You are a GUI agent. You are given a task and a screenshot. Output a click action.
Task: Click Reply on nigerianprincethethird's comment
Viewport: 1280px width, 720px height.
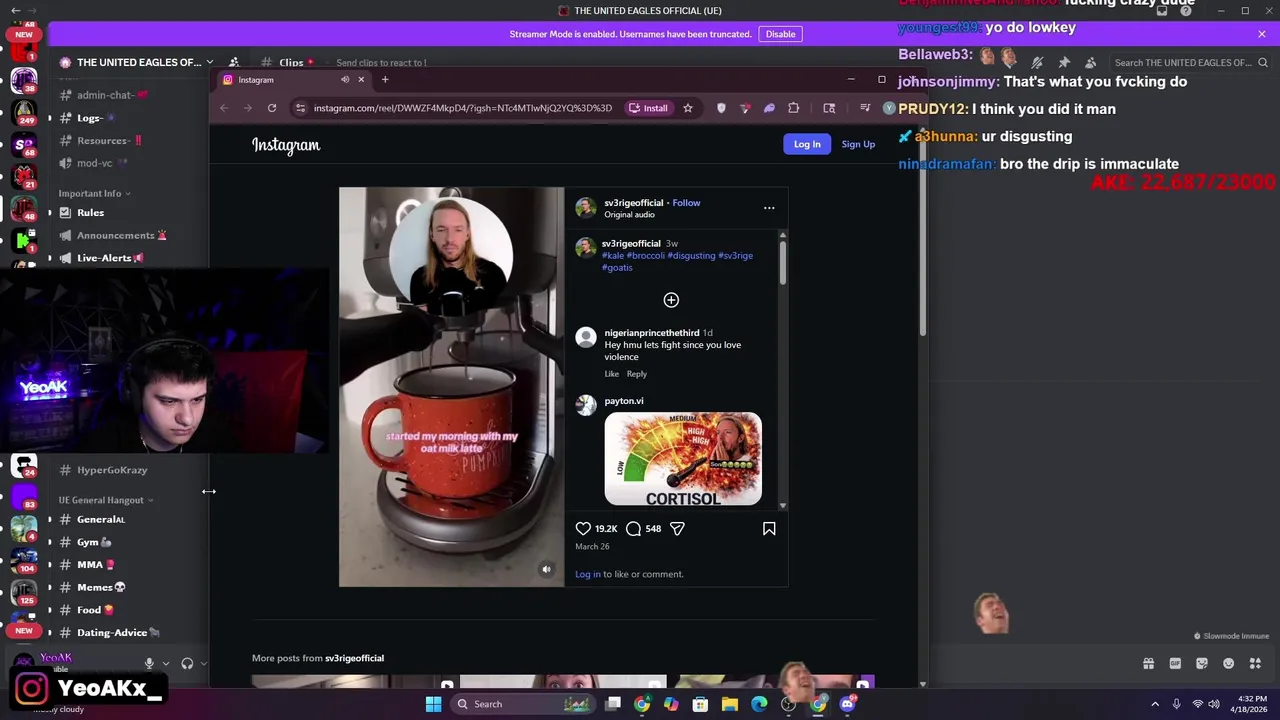point(636,374)
